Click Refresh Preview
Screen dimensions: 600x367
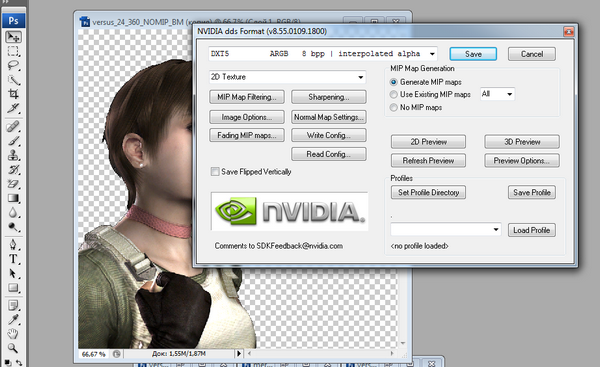pyautogui.click(x=428, y=161)
